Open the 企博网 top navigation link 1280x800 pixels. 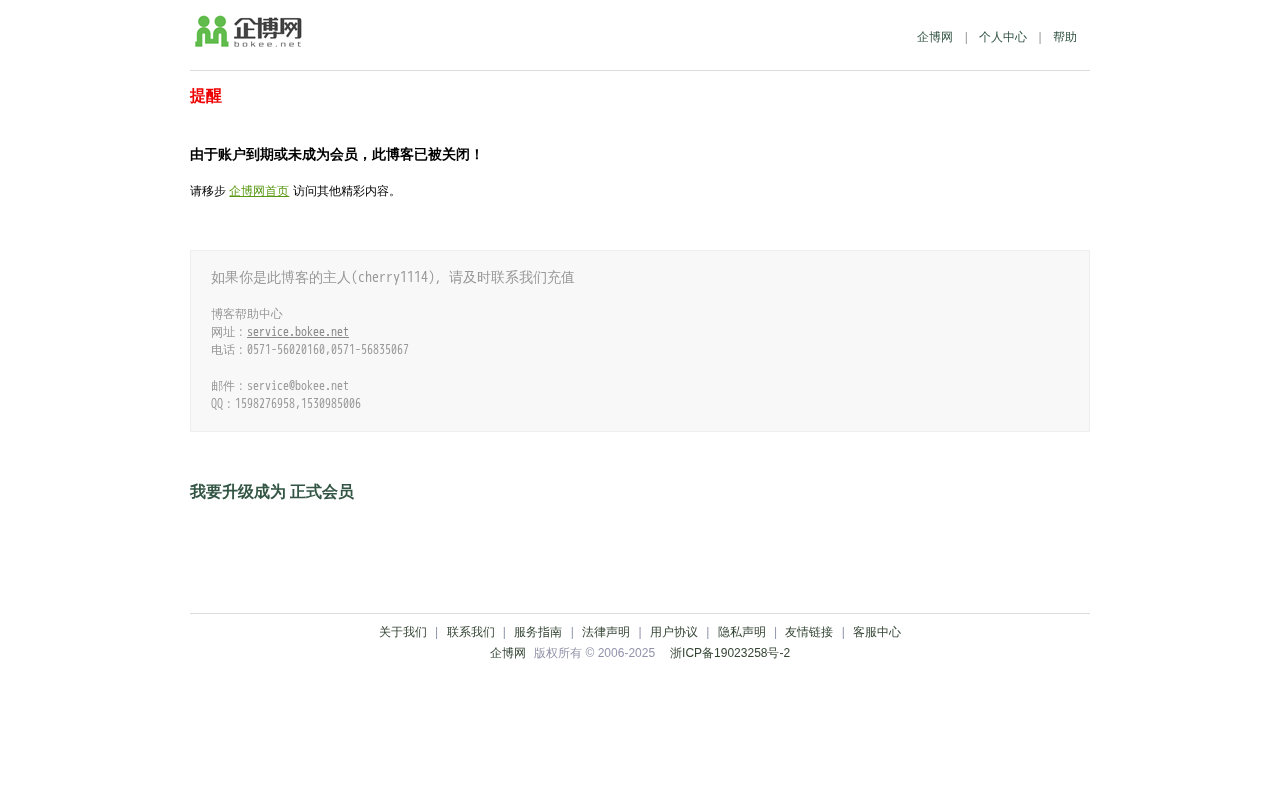pyautogui.click(x=935, y=37)
